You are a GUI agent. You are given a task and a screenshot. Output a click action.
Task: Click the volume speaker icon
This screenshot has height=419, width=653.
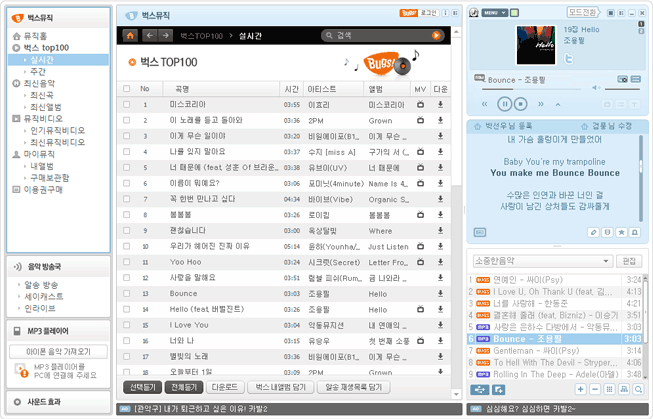click(596, 87)
